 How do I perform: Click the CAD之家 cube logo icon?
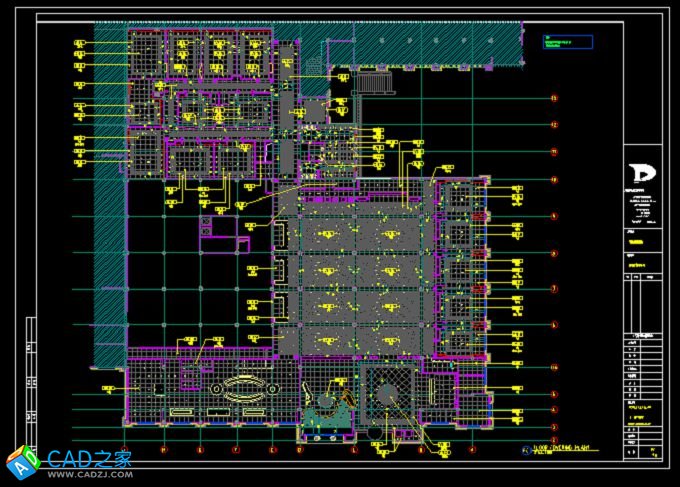pyautogui.click(x=20, y=461)
